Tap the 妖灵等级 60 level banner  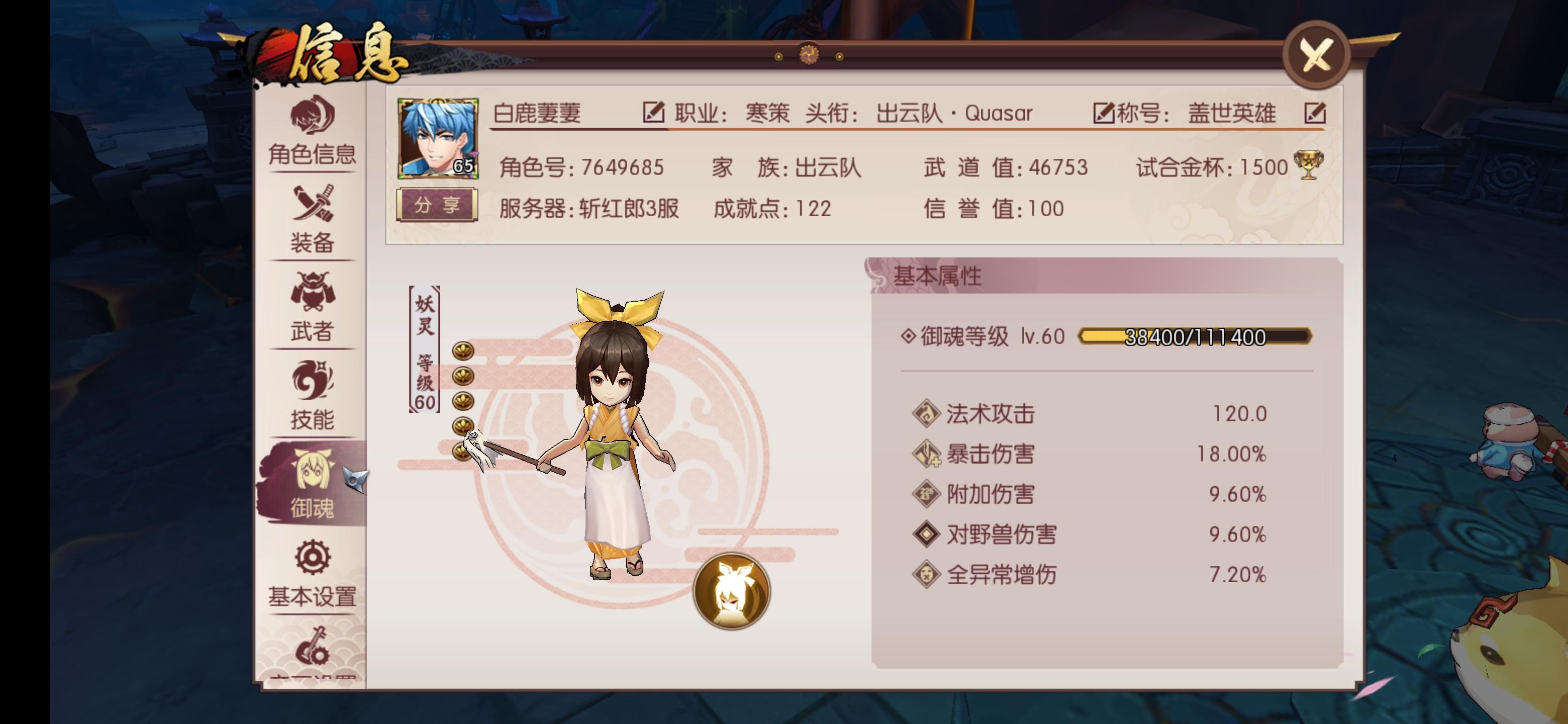424,349
